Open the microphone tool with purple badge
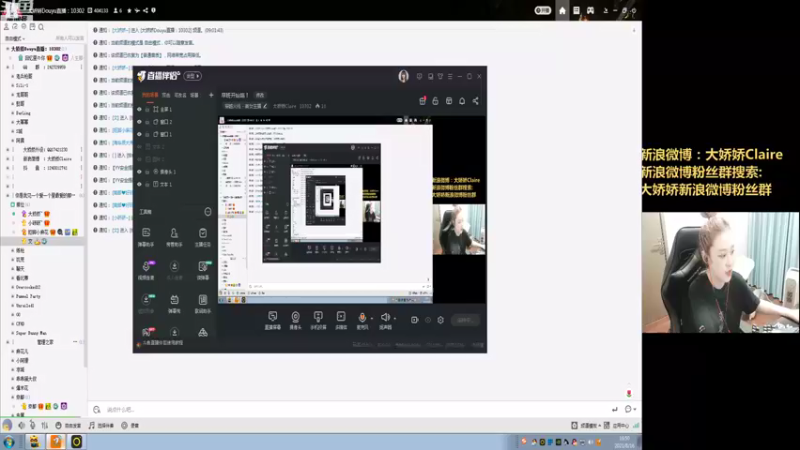The height and width of the screenshot is (450, 800). (146, 269)
